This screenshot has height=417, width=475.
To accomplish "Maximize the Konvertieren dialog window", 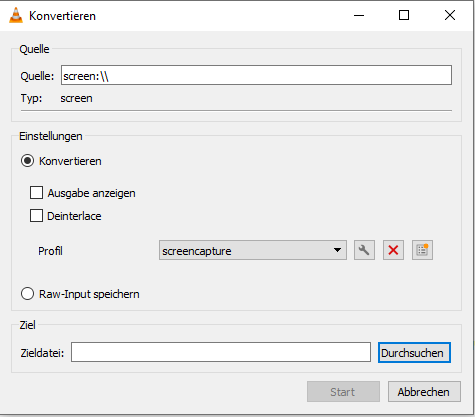I will [404, 15].
